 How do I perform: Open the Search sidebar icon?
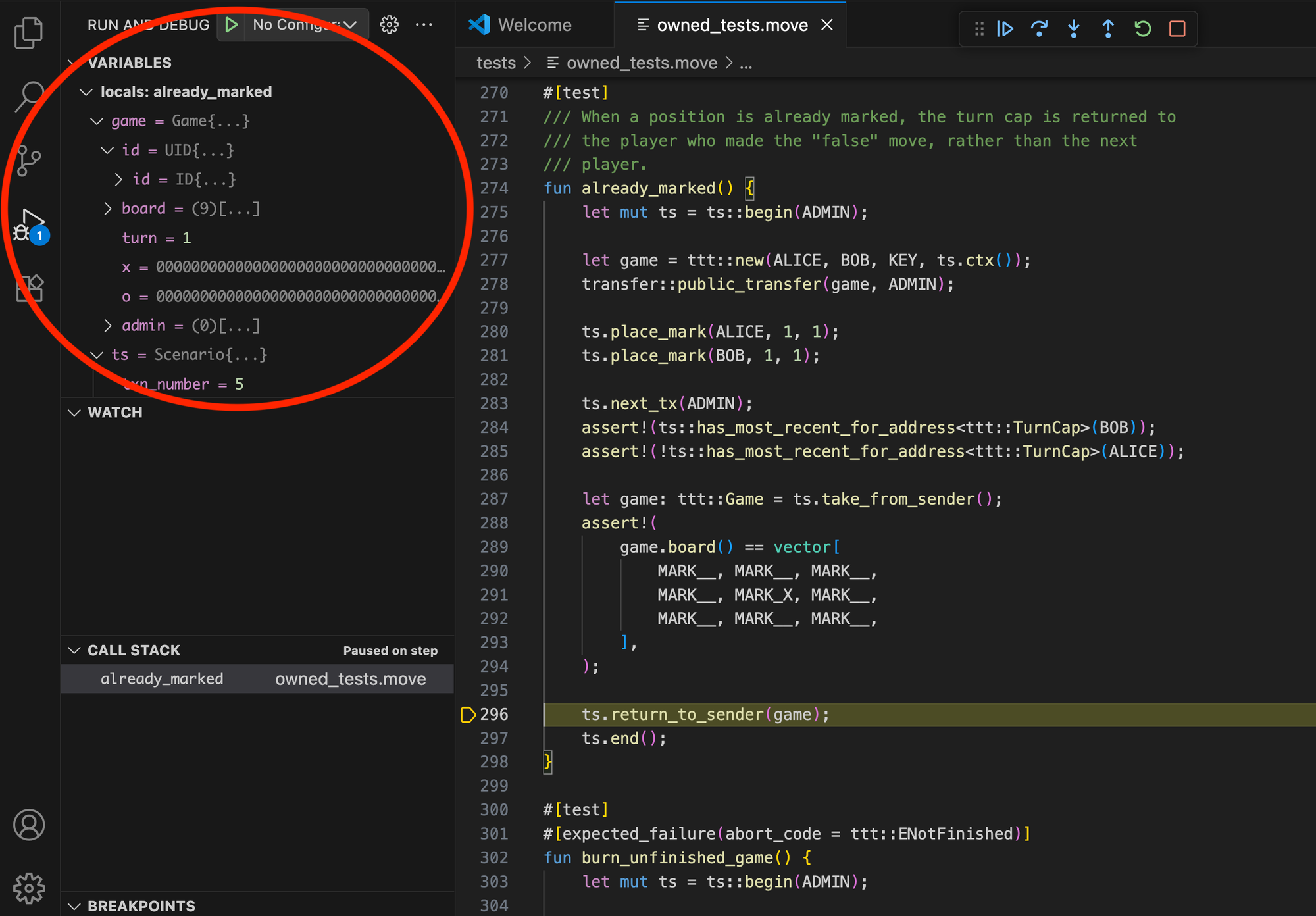29,96
